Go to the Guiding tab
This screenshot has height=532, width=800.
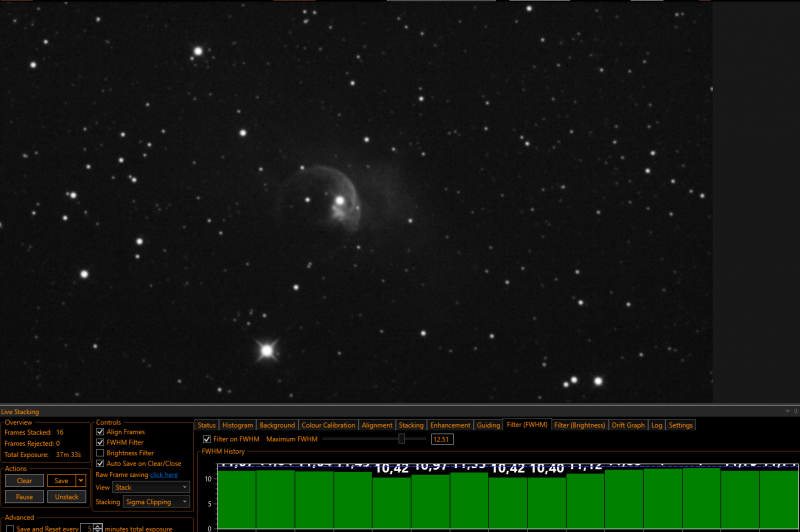point(488,425)
